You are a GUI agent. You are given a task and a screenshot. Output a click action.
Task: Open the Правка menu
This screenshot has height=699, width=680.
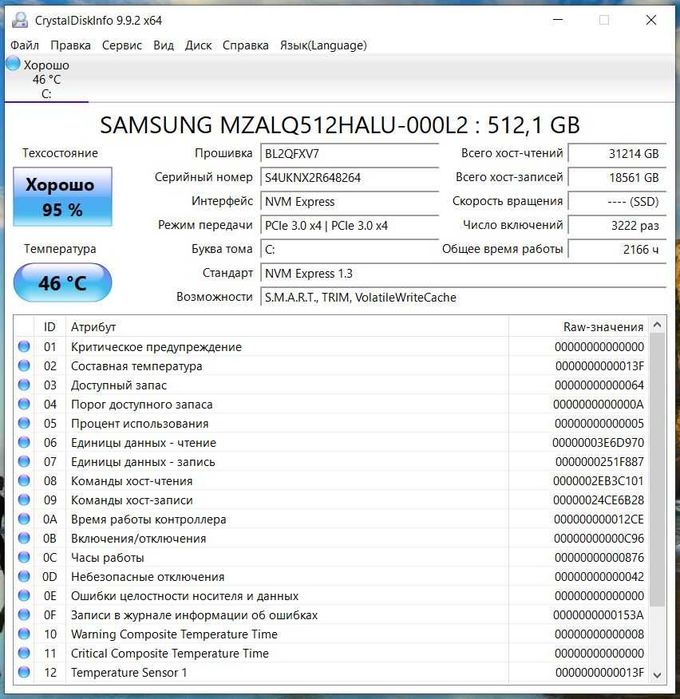[x=70, y=45]
